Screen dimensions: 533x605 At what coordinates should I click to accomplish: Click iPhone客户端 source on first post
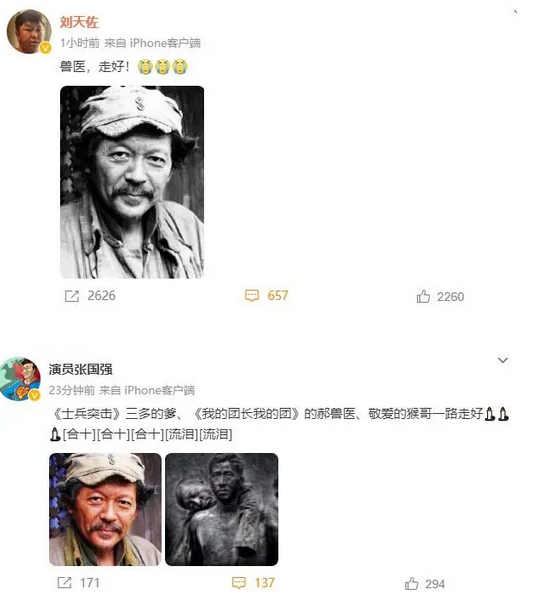coord(165,43)
